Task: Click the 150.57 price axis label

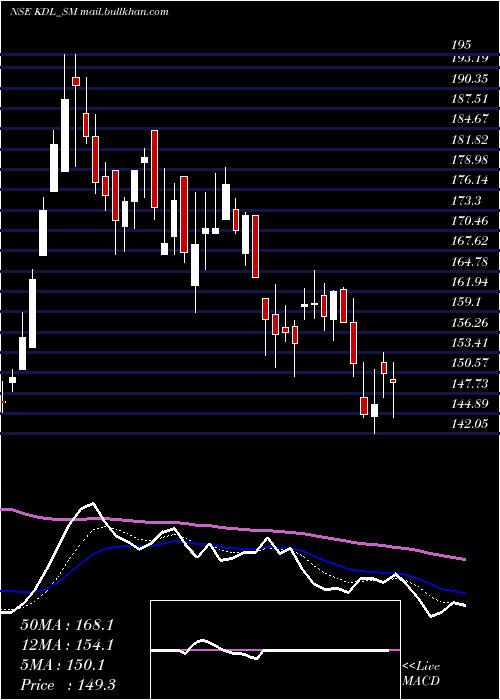Action: tap(469, 363)
